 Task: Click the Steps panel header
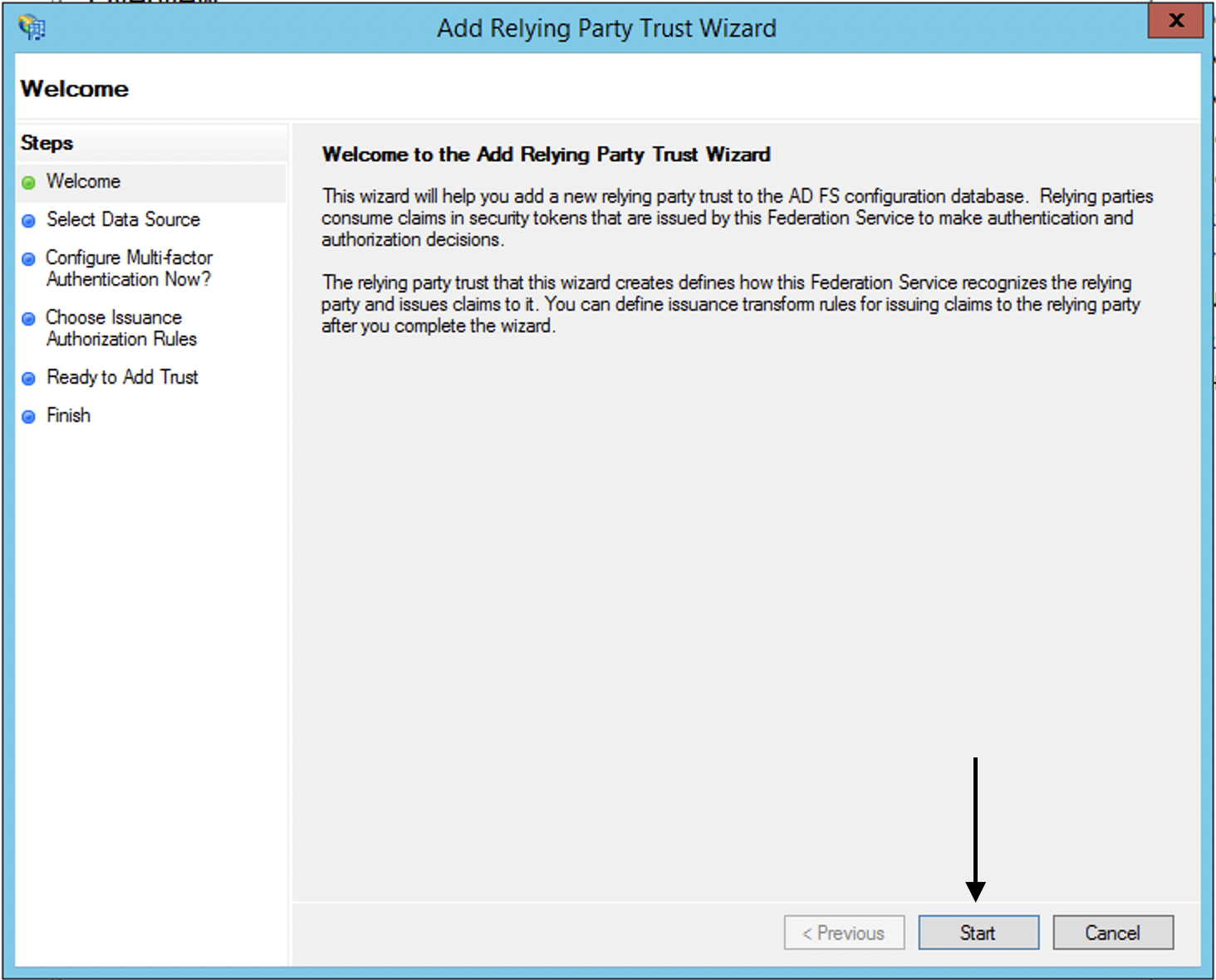pyautogui.click(x=46, y=143)
